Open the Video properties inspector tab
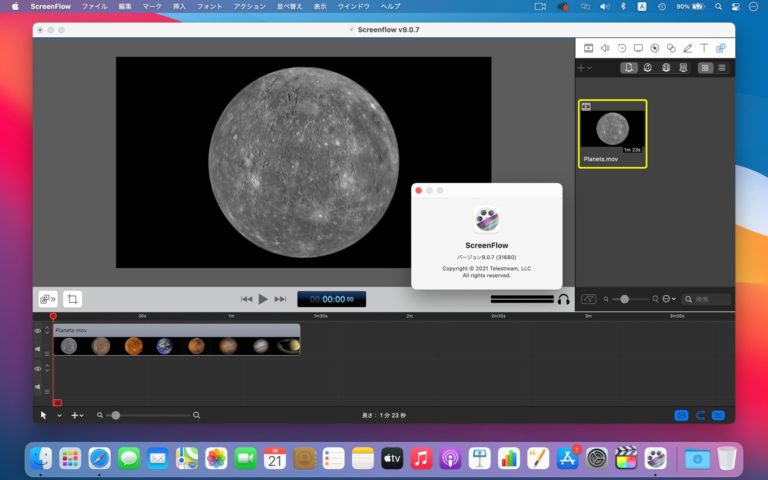Viewport: 768px width, 480px height. [588, 48]
